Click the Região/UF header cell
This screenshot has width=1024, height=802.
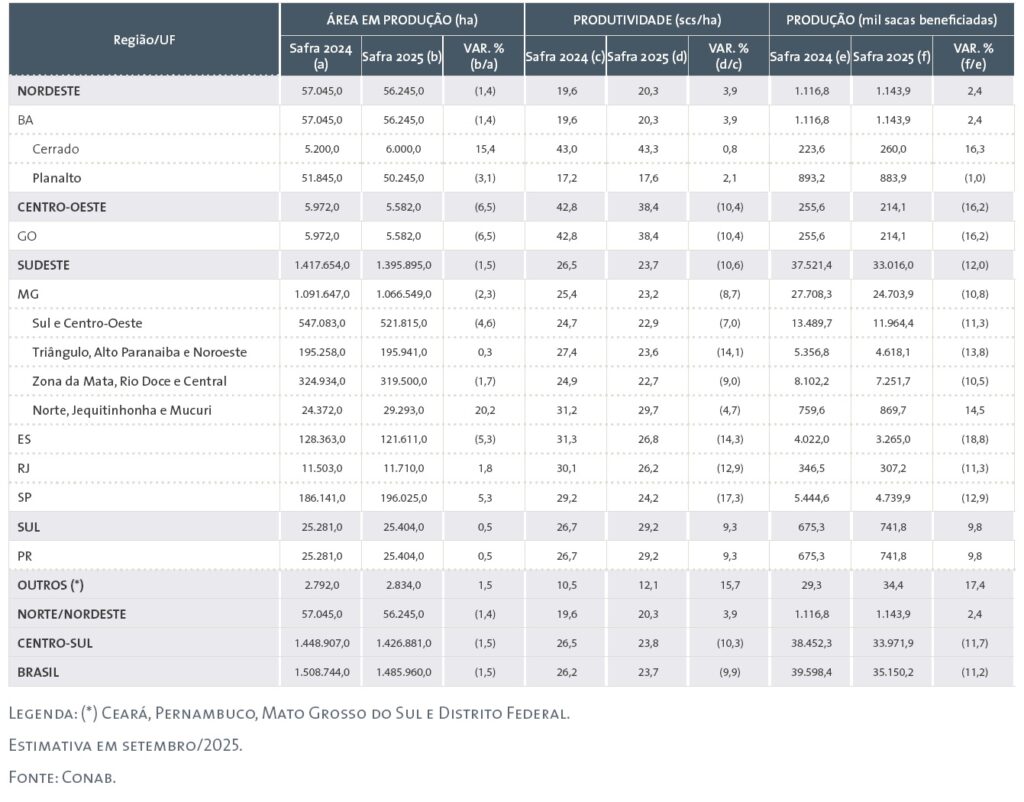point(143,39)
